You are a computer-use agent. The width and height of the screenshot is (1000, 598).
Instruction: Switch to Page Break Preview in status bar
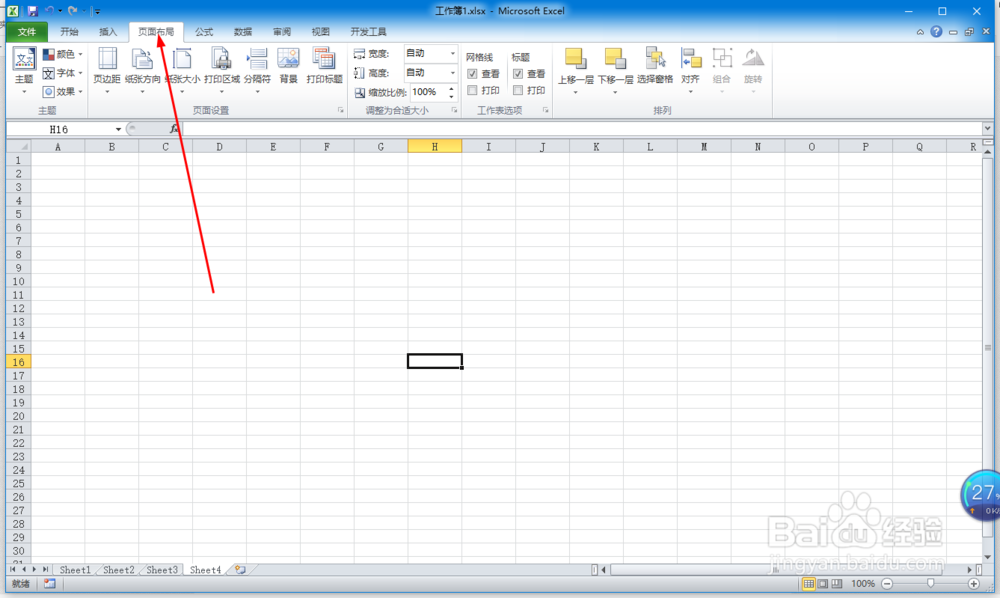point(837,584)
